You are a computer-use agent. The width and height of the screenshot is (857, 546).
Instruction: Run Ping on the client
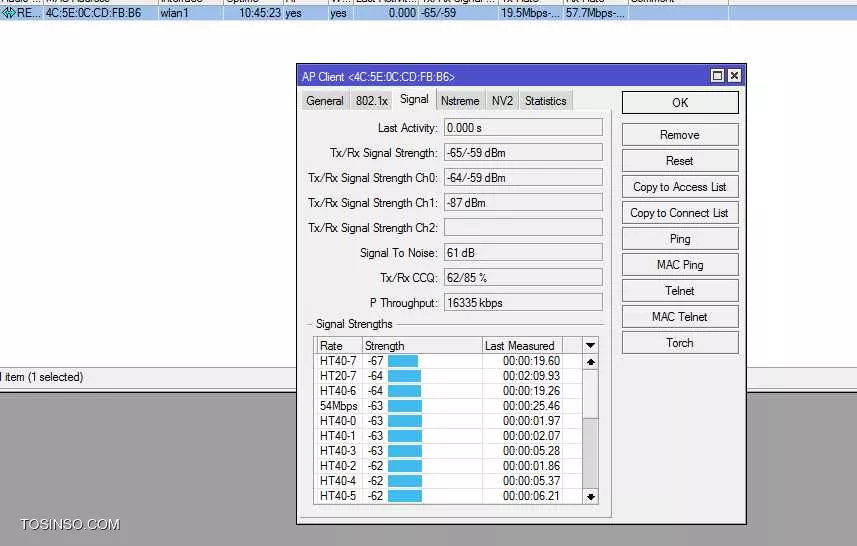[680, 238]
